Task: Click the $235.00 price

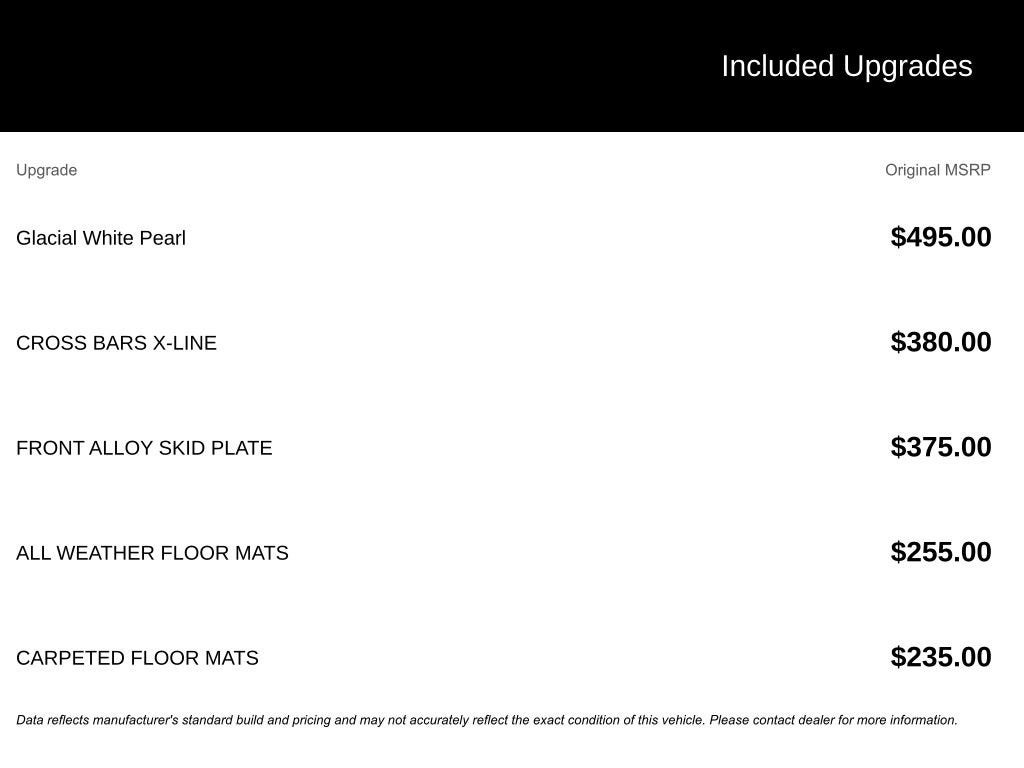Action: tap(940, 657)
